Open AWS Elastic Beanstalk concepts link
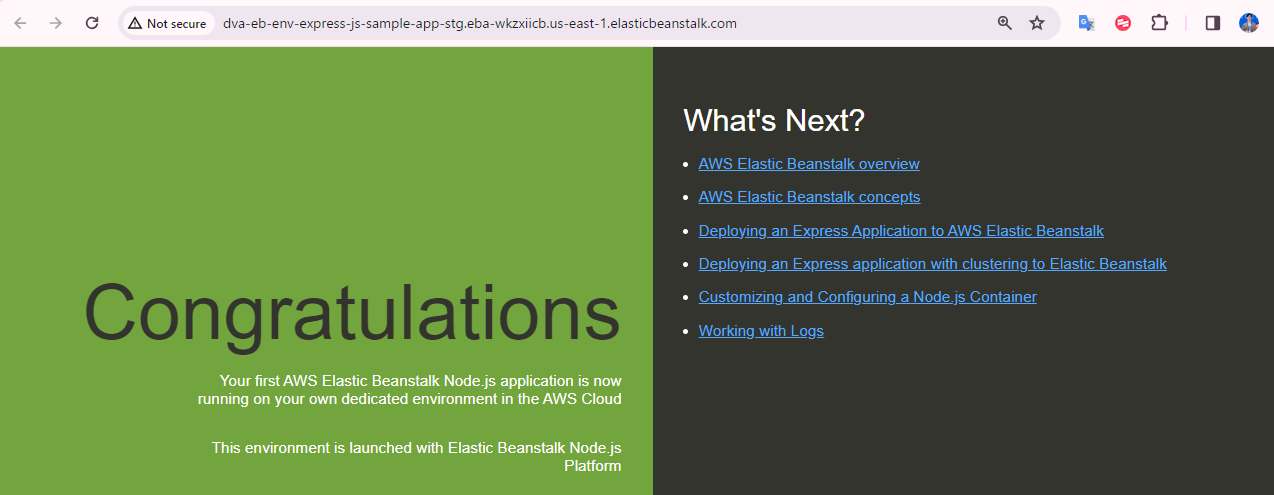Screen dimensions: 1274x495 pyautogui.click(x=809, y=197)
